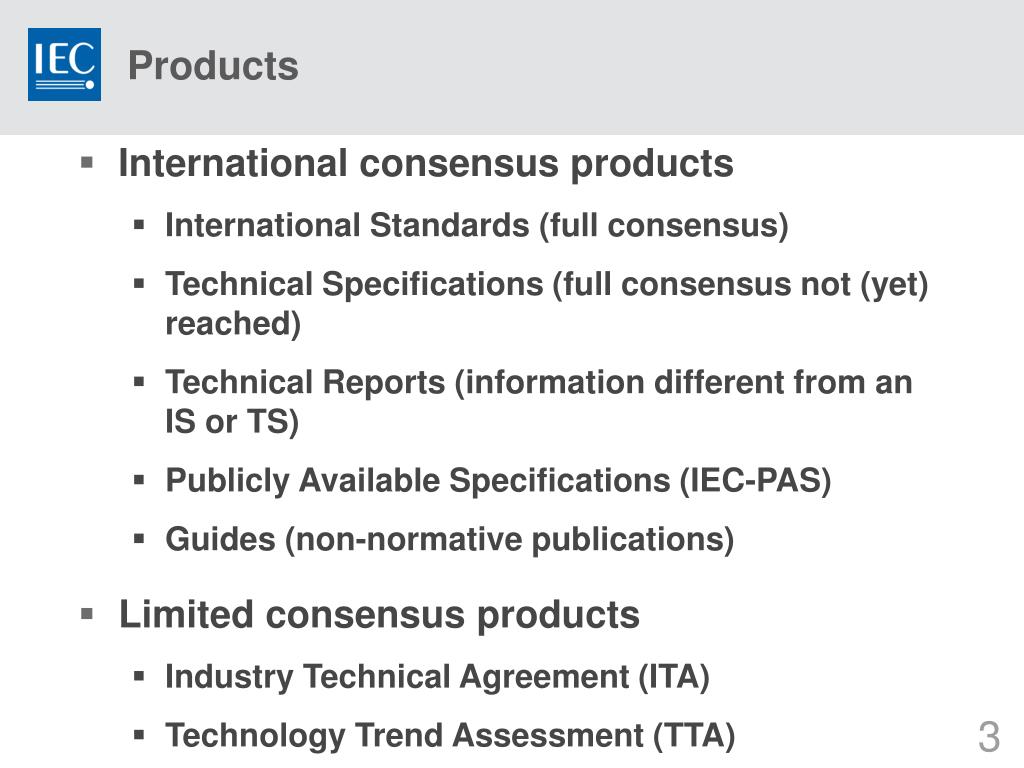Click the bullet before Limited consensus products
The image size is (1024, 768).
click(87, 614)
